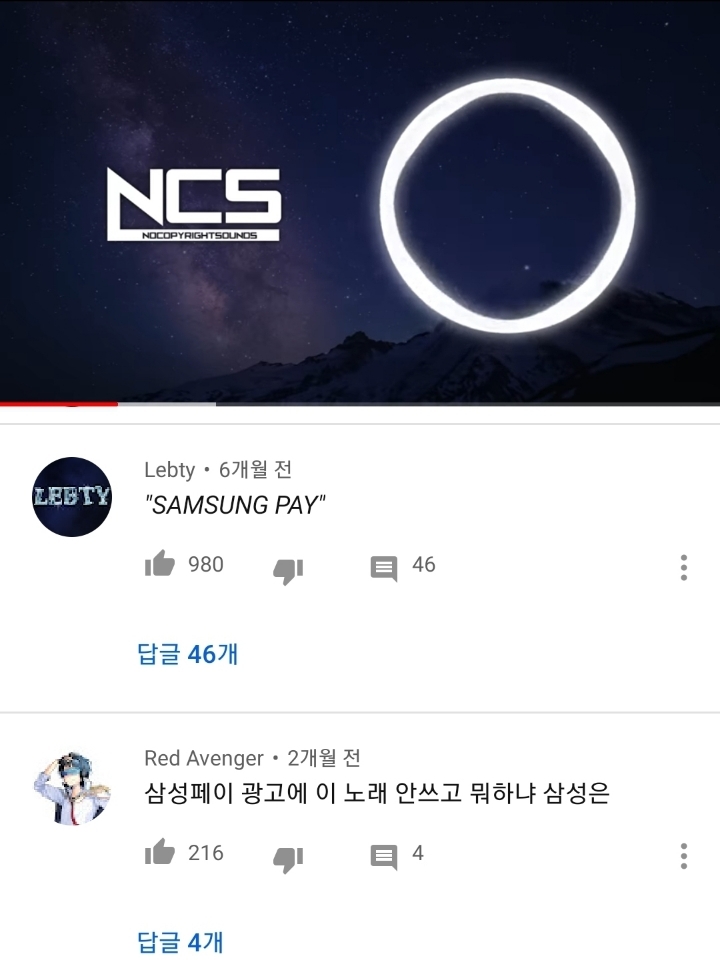
Task: Open Lebty's channel avatar
Action: click(x=72, y=497)
